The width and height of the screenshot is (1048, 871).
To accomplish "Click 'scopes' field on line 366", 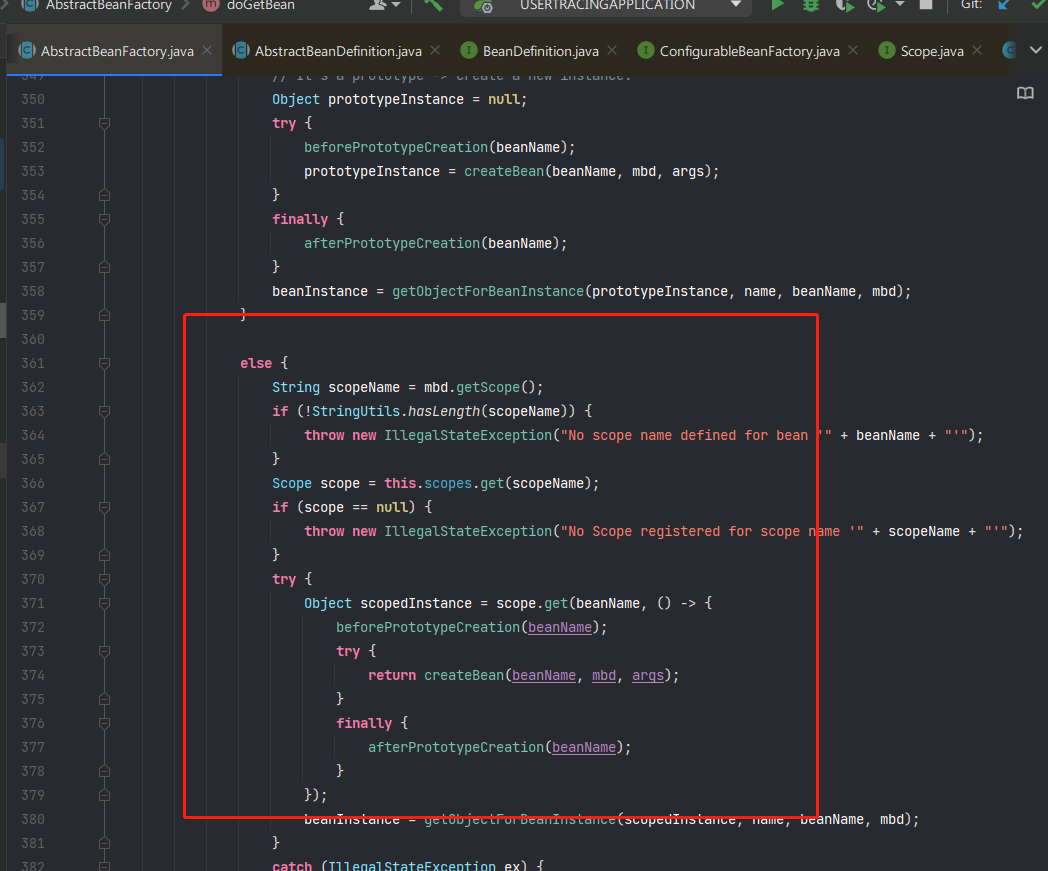I will pos(448,483).
